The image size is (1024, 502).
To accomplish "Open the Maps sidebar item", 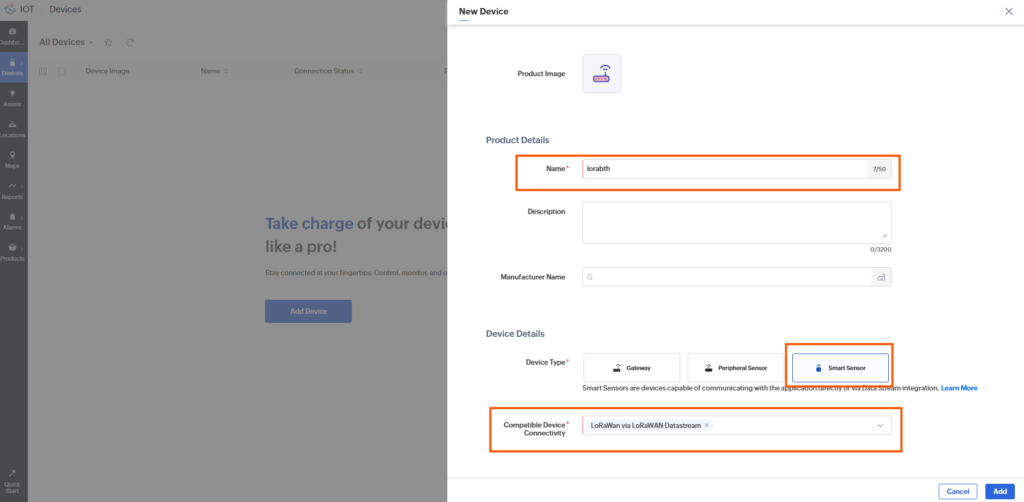I will pyautogui.click(x=13, y=160).
